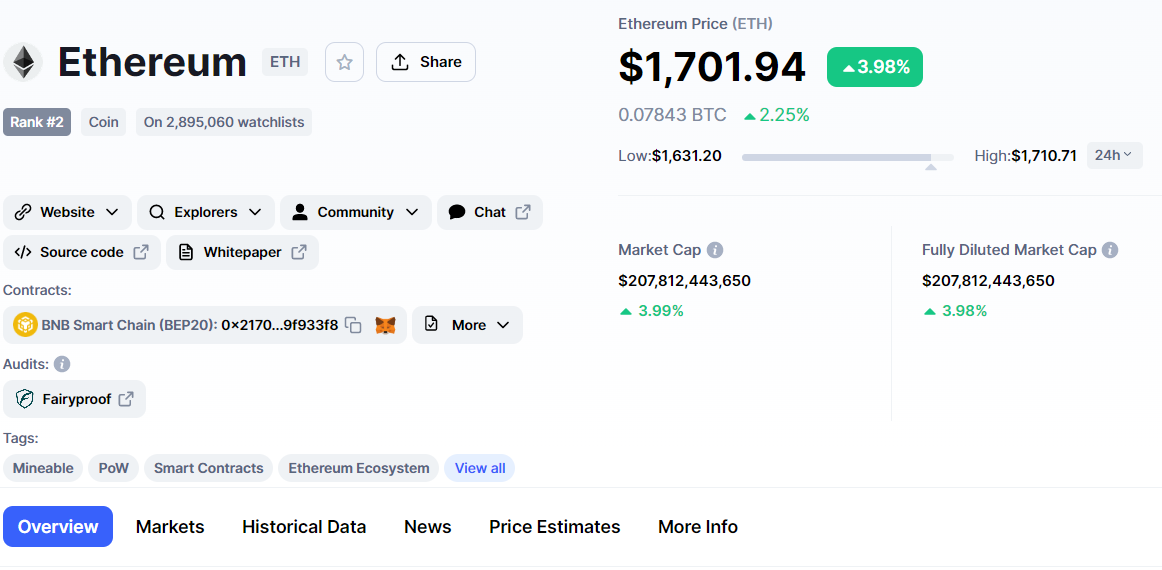Click the Source code brackets icon
Screen dimensions: 1162x570
click(x=23, y=252)
